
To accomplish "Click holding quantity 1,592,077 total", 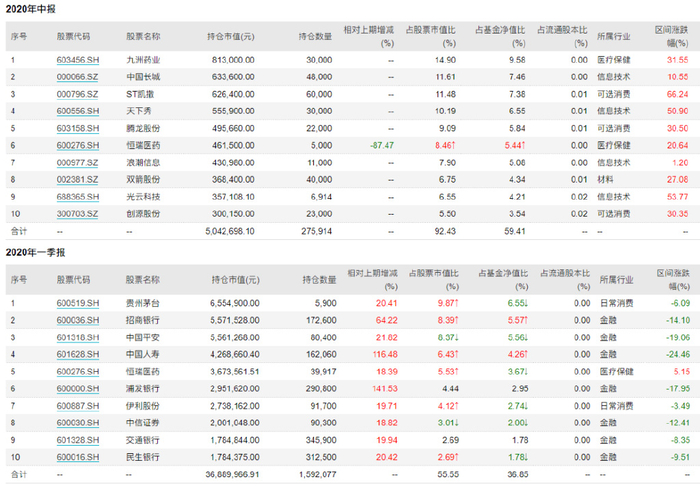I will tap(317, 474).
